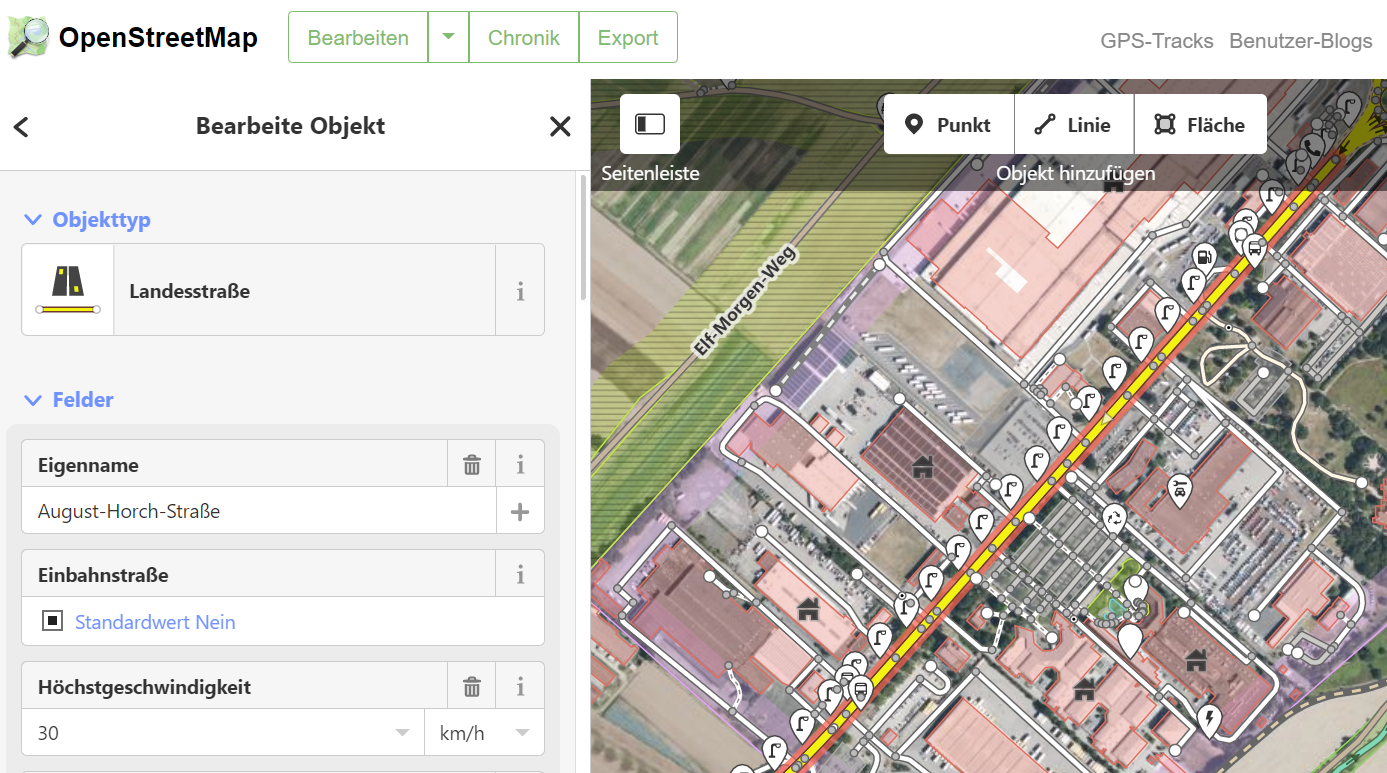Viewport: 1387px width, 773px height.
Task: Click the sidebar panel's vertical scrollbar
Action: (584, 237)
